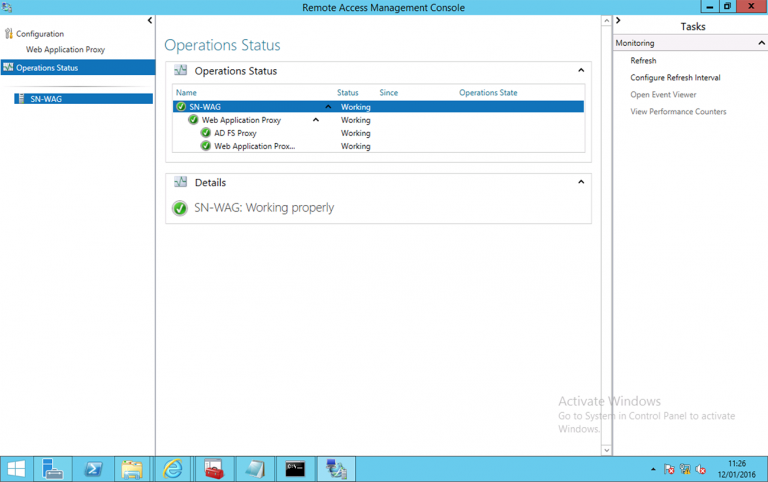Click the Action Center flag tray icon
This screenshot has height=482, width=768.
(669, 469)
